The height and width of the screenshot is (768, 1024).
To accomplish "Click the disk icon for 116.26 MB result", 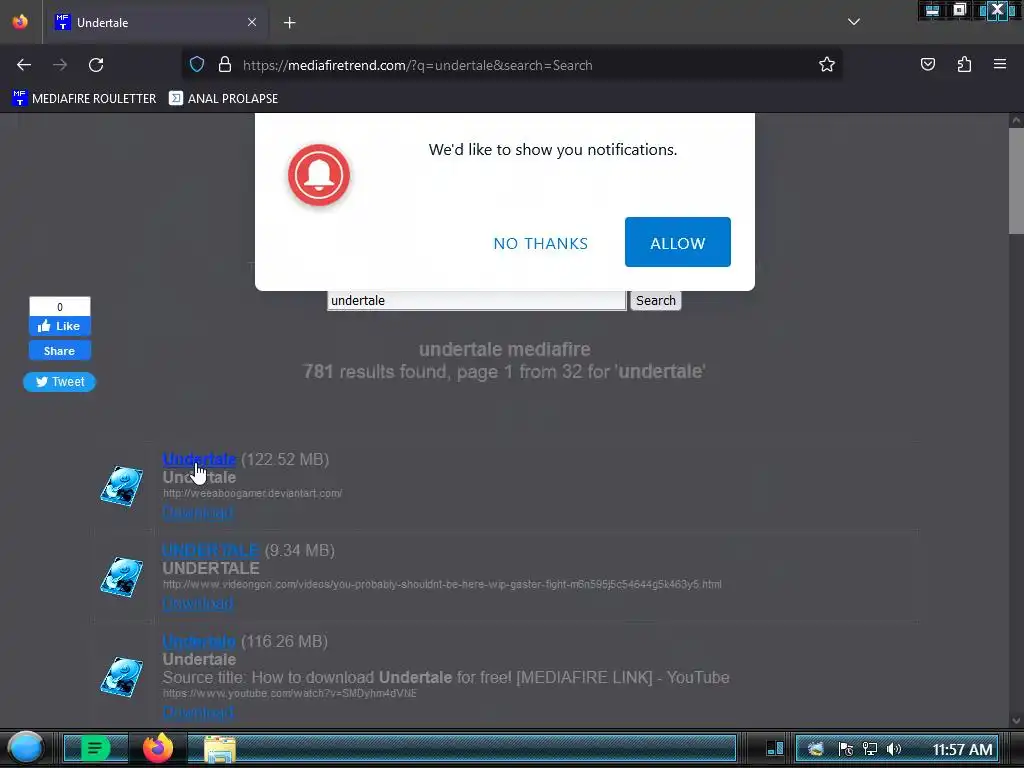I will click(x=121, y=677).
